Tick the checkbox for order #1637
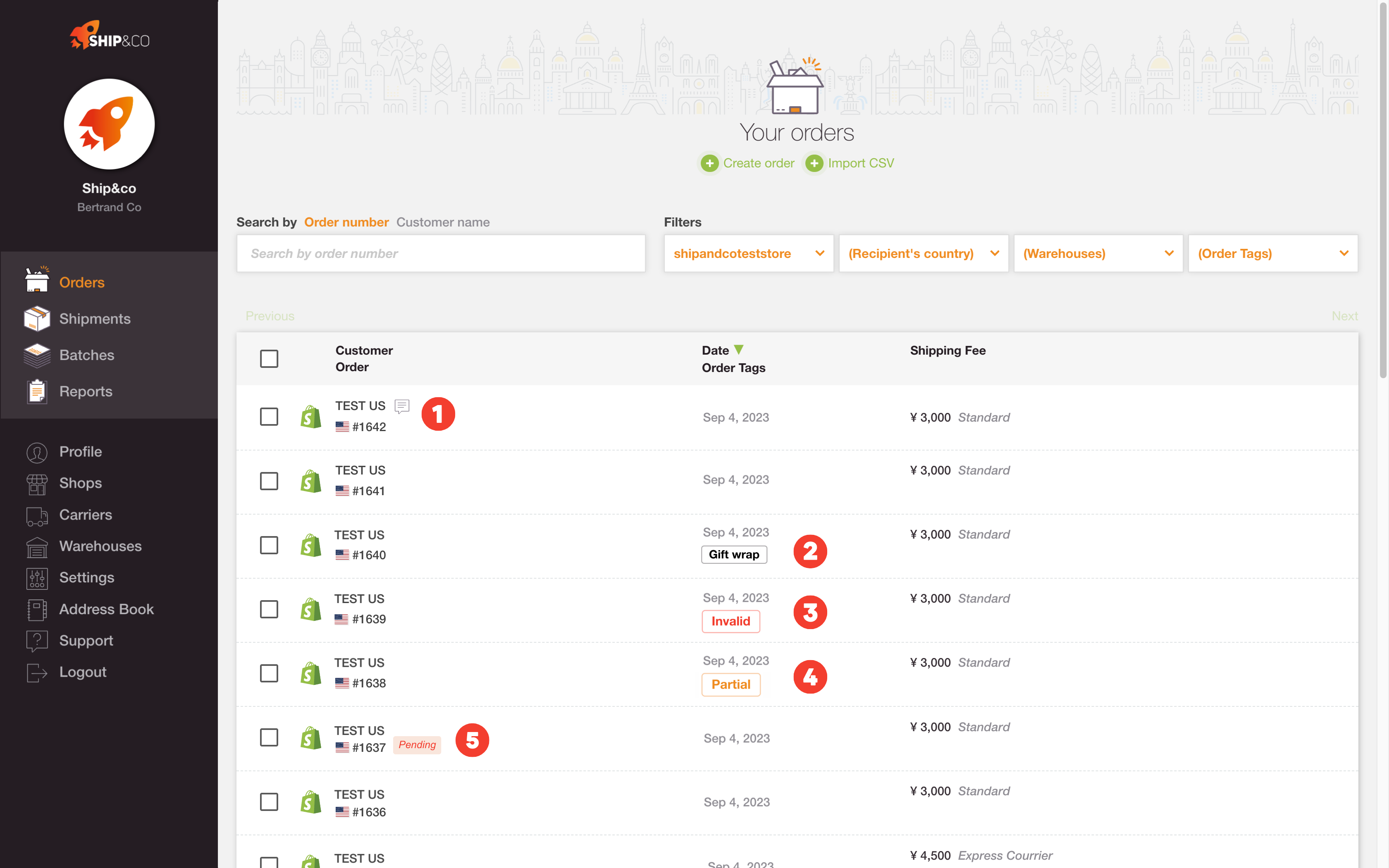1389x868 pixels. [269, 738]
